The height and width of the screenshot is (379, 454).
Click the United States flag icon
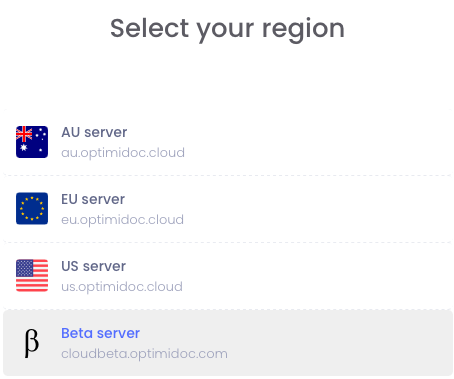point(32,276)
